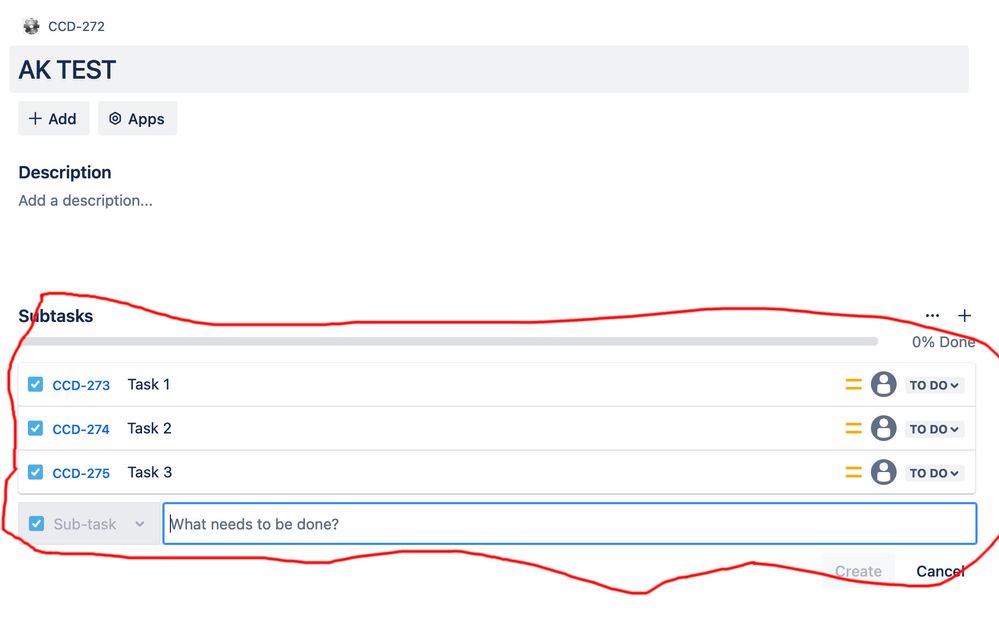Open the CCD-274 subtask link

[x=81, y=429]
